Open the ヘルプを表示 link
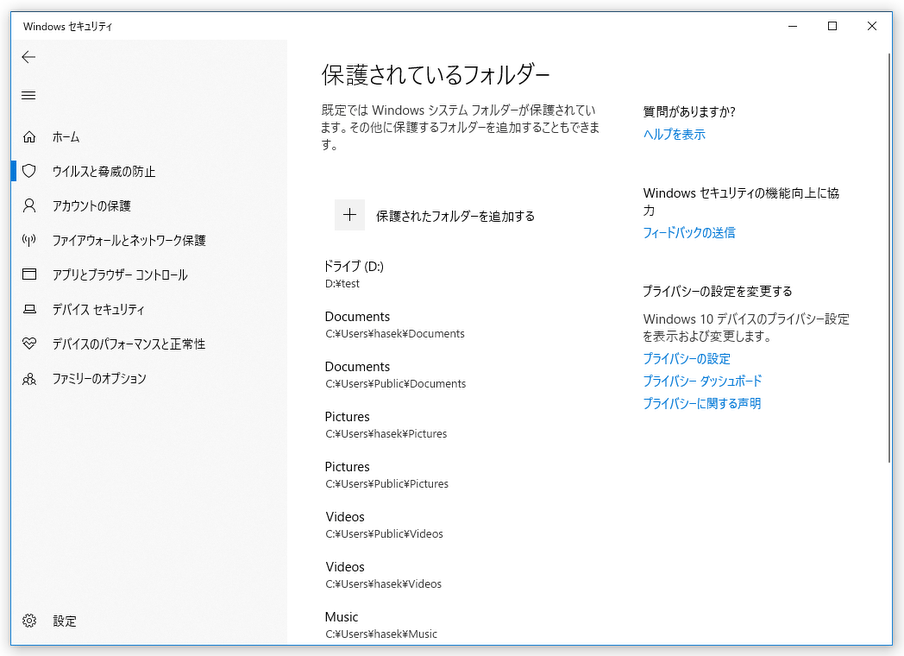 [674, 134]
